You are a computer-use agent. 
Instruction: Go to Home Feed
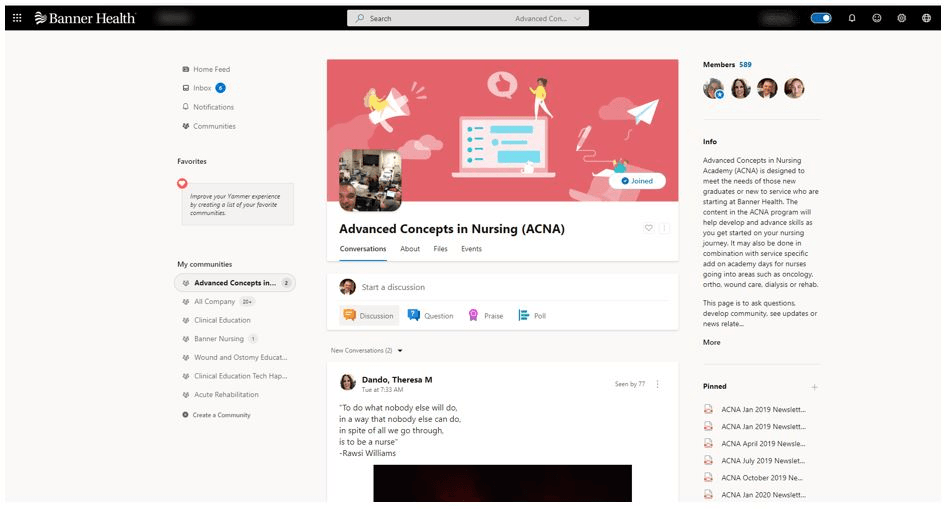[x=206, y=69]
